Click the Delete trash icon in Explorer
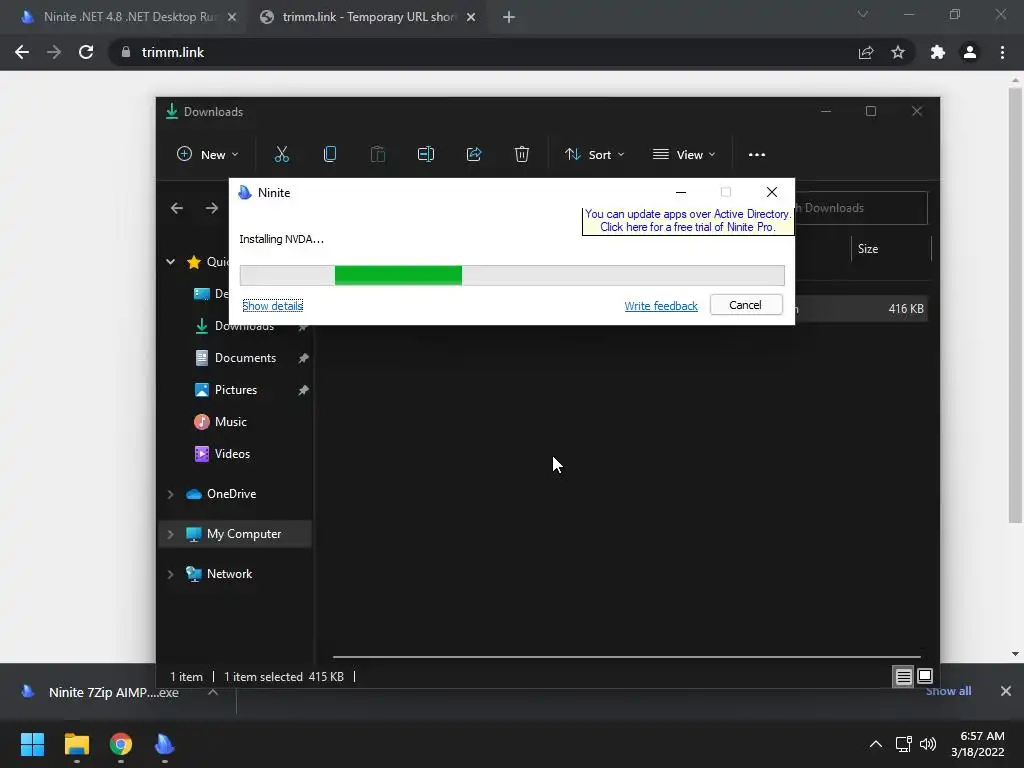 pyautogui.click(x=521, y=155)
